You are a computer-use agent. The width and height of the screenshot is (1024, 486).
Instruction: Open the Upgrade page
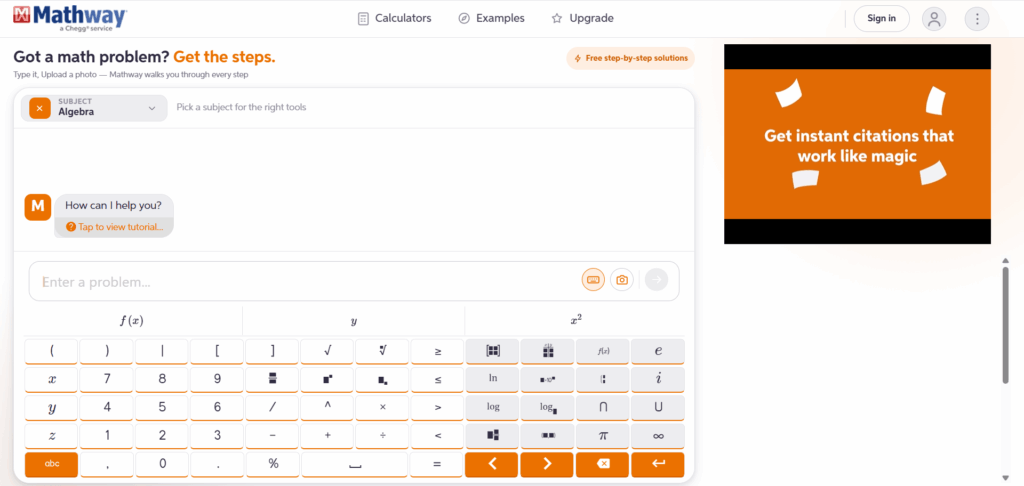(583, 18)
